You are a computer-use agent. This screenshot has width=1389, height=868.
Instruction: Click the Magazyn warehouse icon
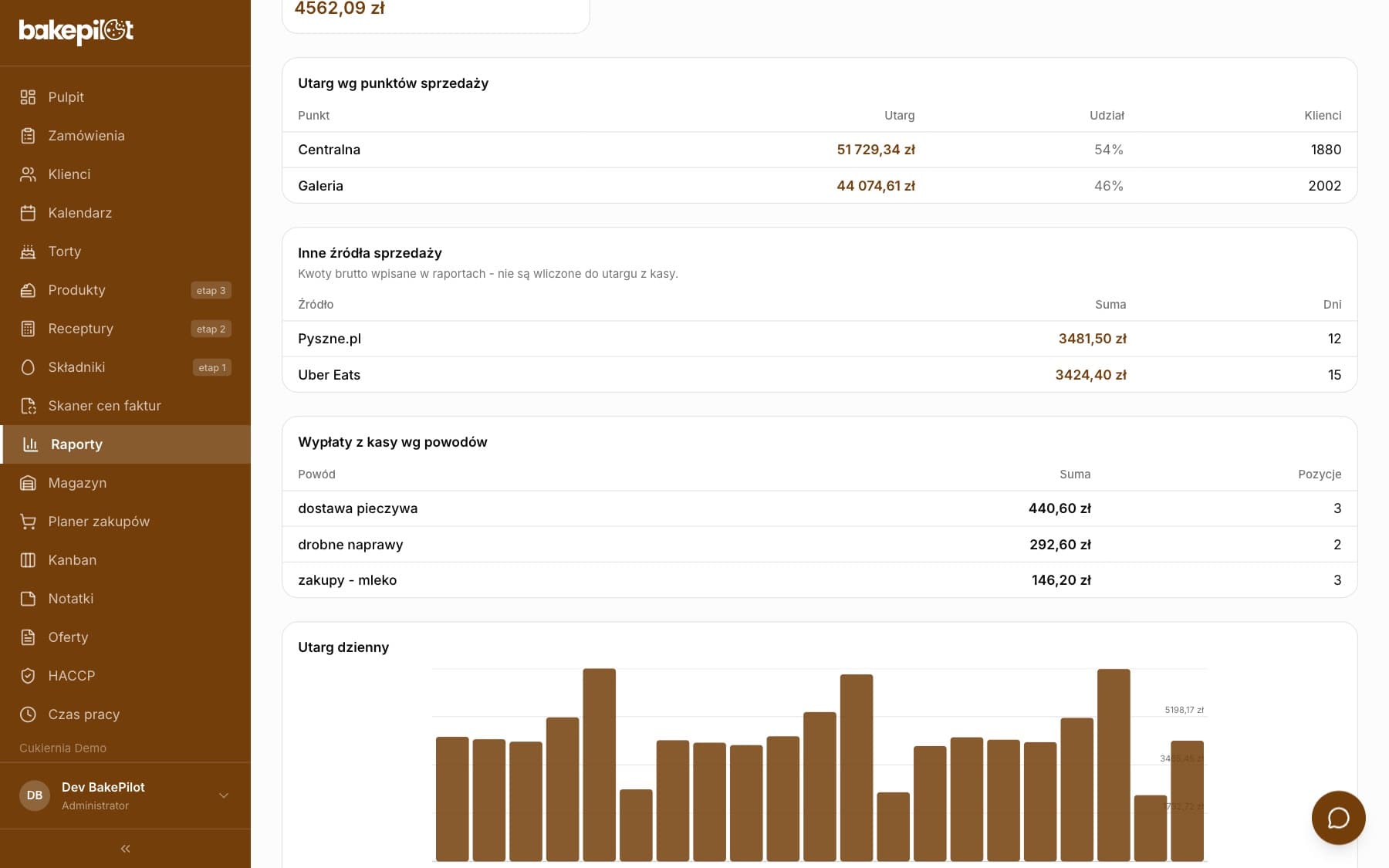point(28,483)
